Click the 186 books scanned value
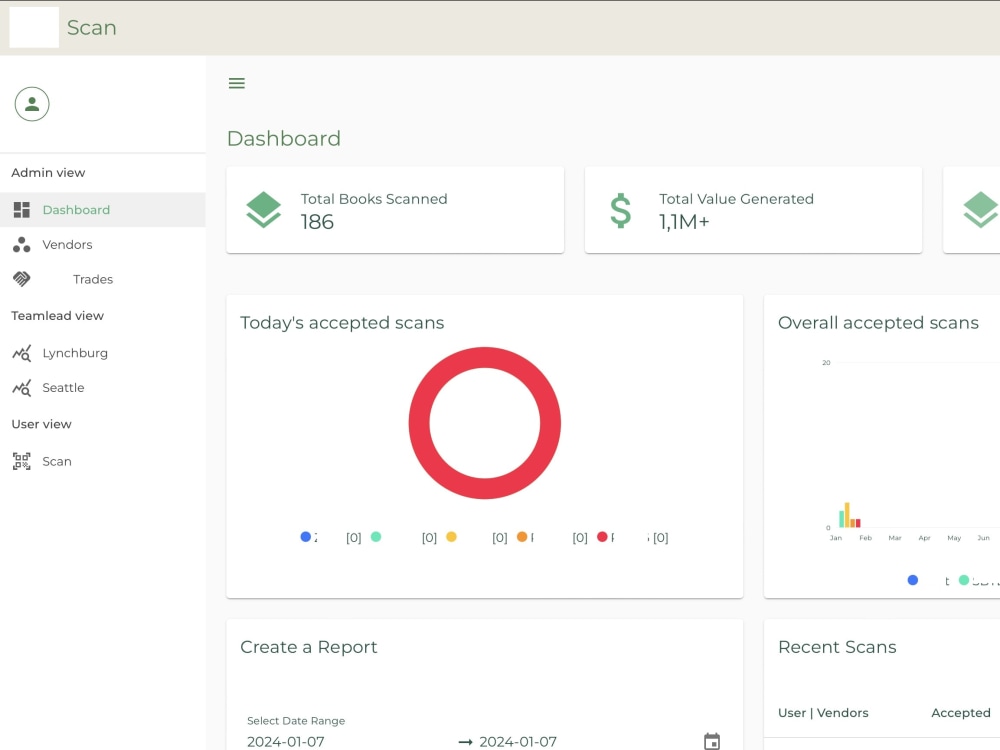Viewport: 1000px width, 750px height. (x=317, y=222)
